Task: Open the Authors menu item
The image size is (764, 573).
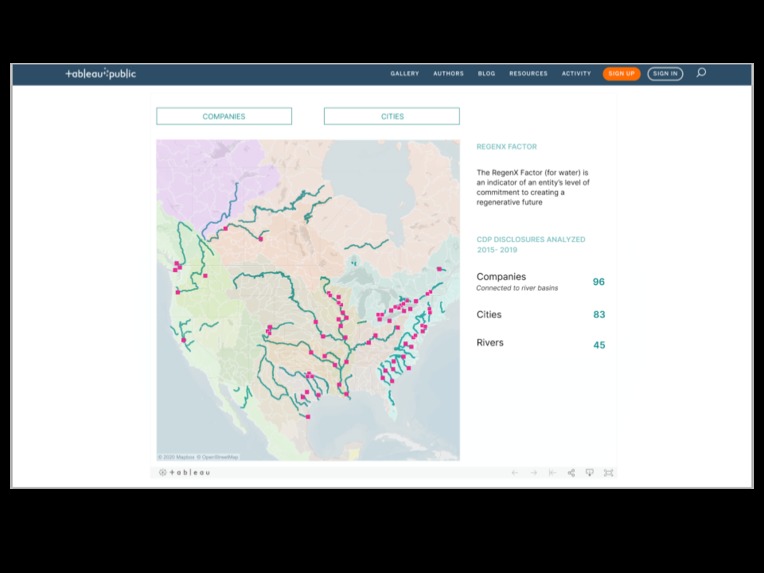Action: pos(448,74)
